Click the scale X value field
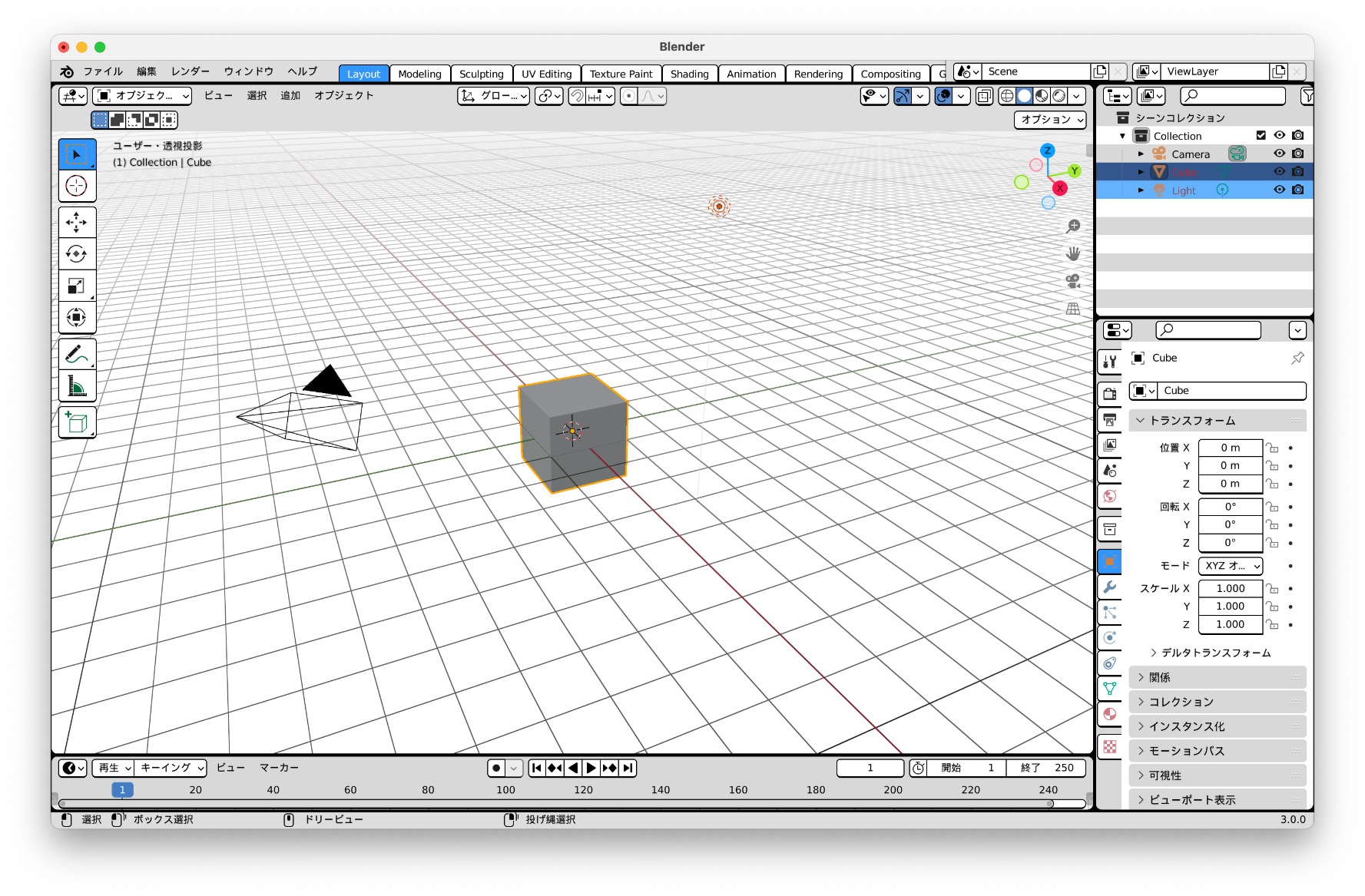 coord(1230,588)
